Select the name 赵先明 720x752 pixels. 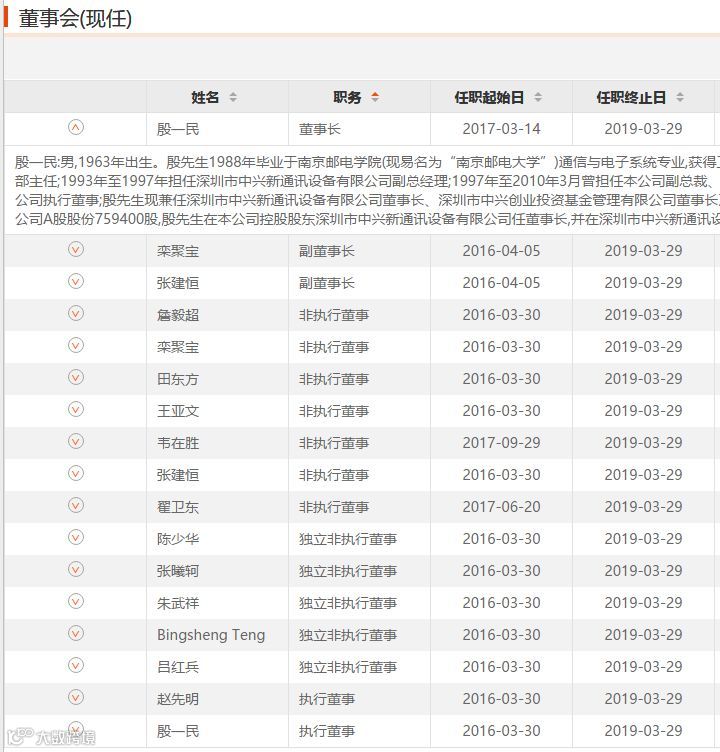[178, 699]
